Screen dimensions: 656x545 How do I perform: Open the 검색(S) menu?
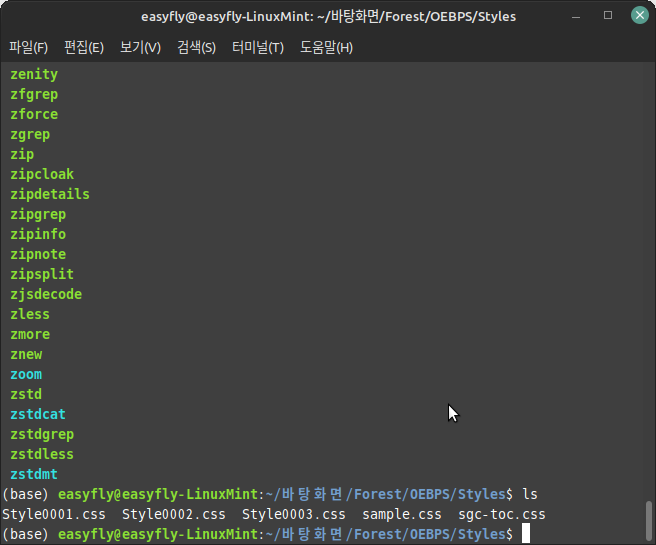[x=196, y=47]
